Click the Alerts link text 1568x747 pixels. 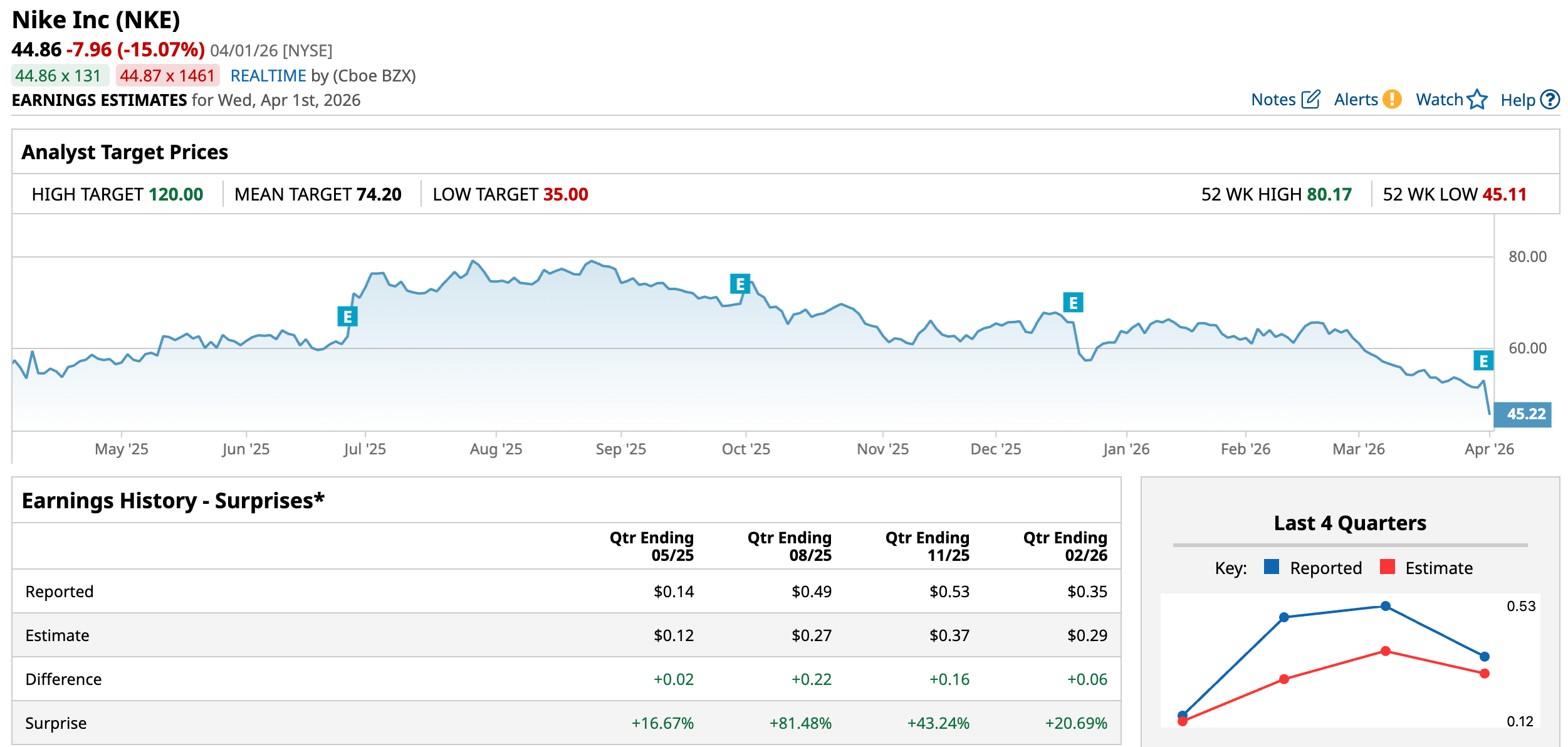(x=1356, y=100)
